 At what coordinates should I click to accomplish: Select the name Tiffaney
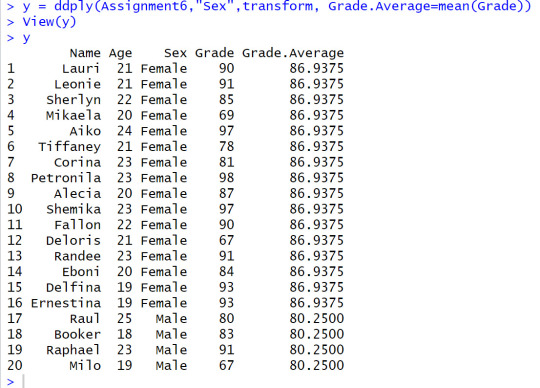[69, 147]
